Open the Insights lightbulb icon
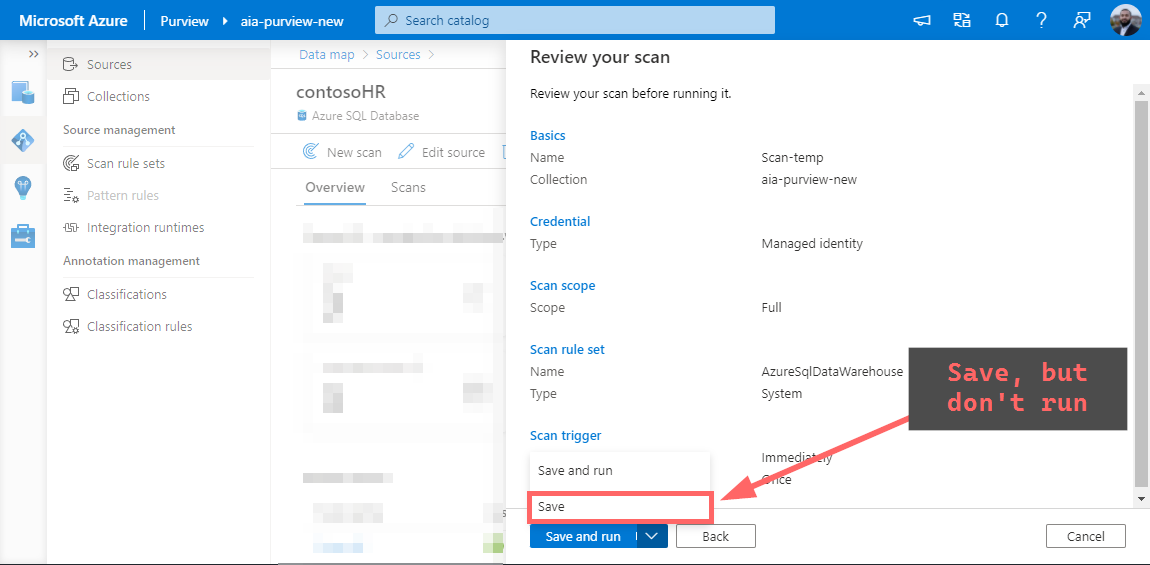Screen dimensions: 1150x565 tap(23, 188)
